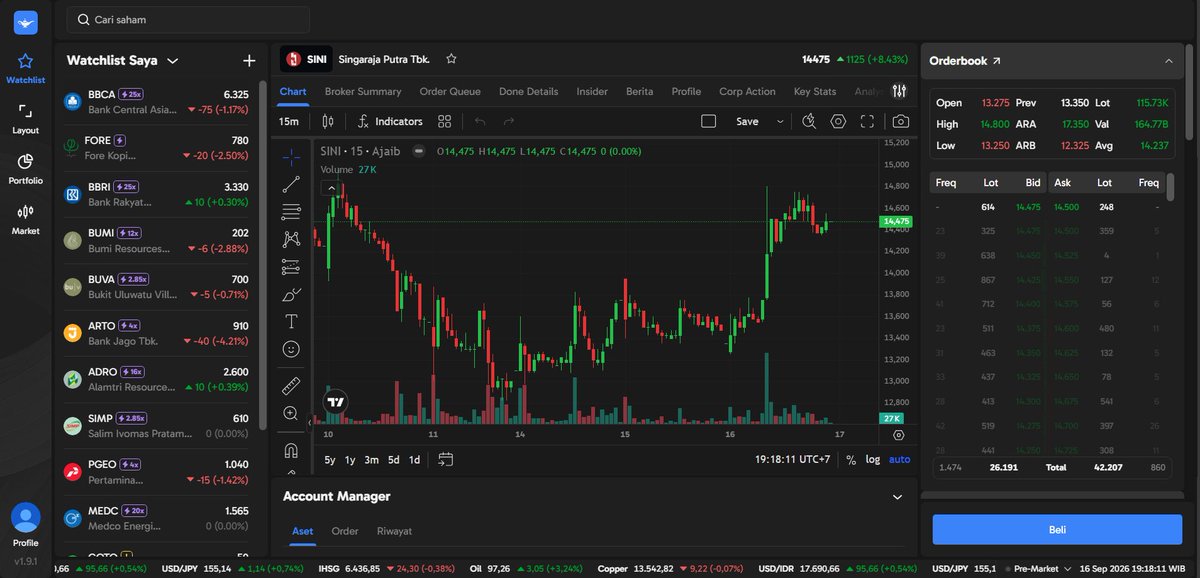Open the emoji icons tool
Image resolution: width=1200 pixels, height=578 pixels.
point(291,349)
